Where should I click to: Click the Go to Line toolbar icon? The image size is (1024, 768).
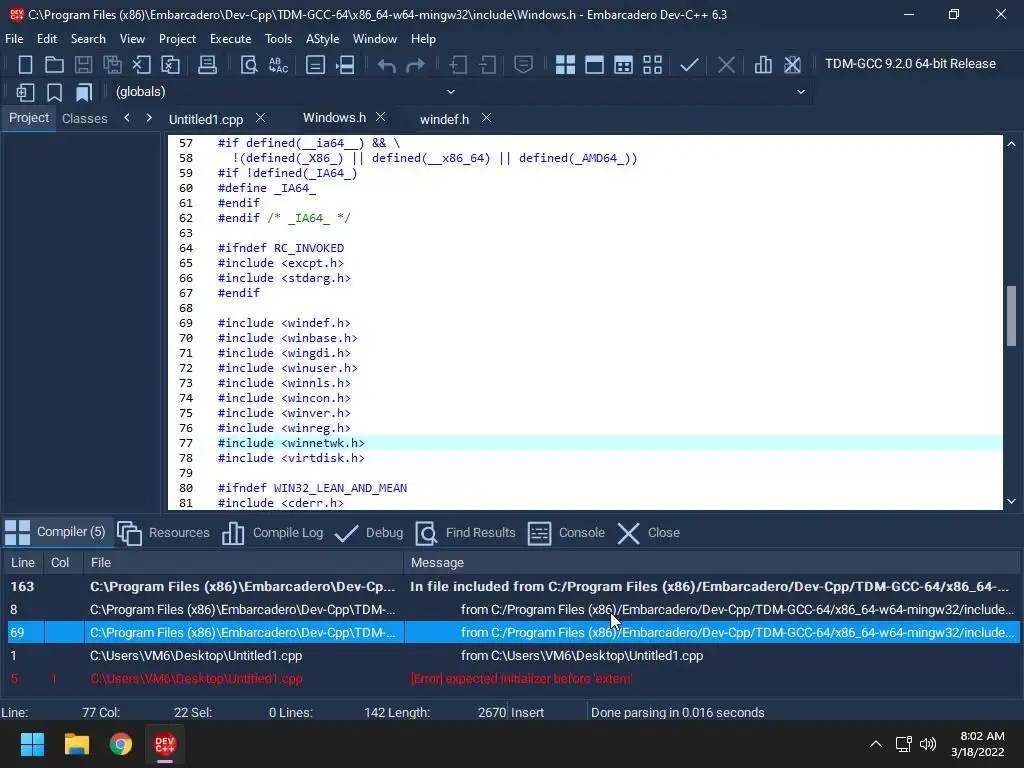(x=345, y=64)
